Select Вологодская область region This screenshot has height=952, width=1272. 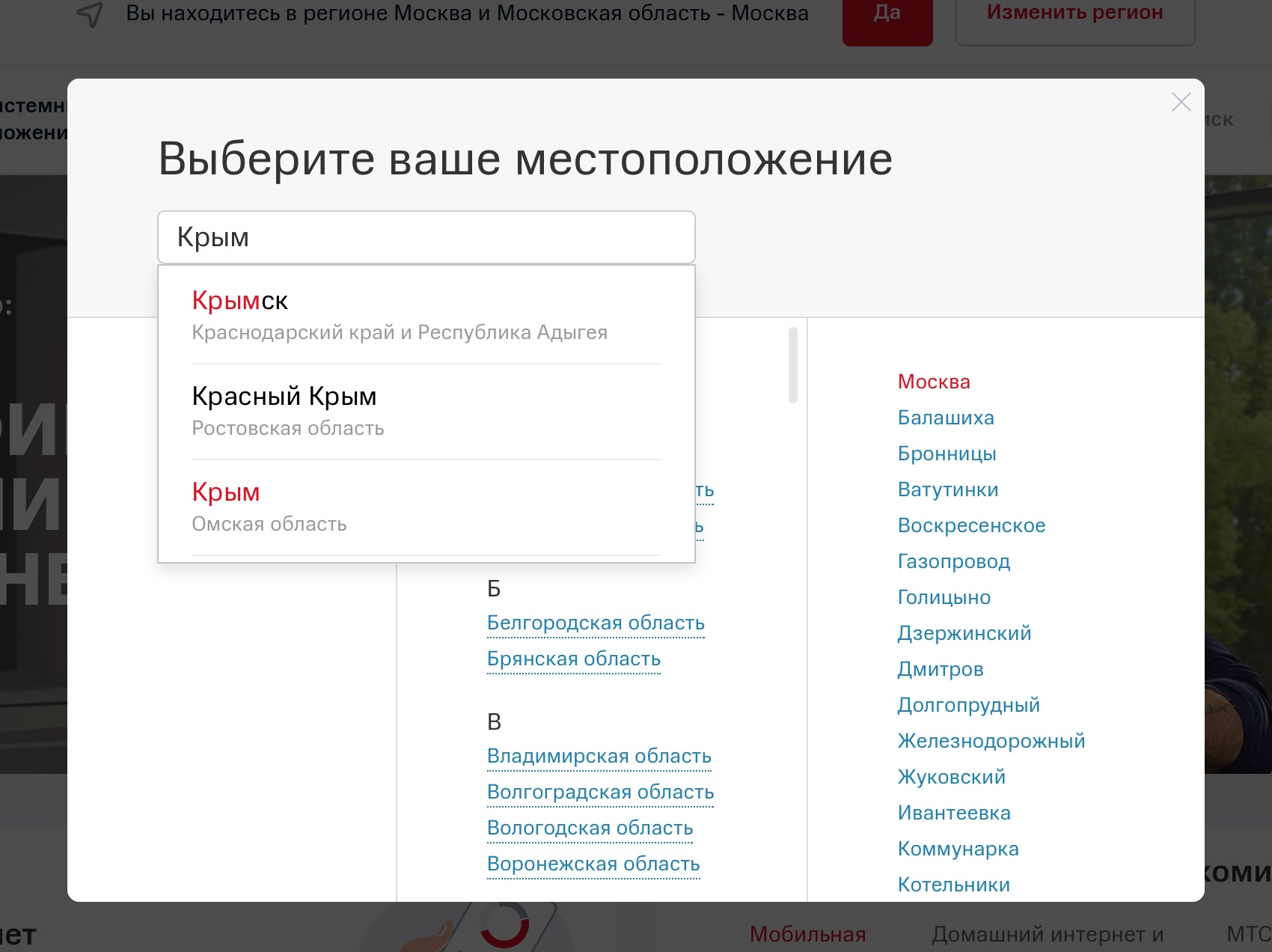(x=590, y=828)
